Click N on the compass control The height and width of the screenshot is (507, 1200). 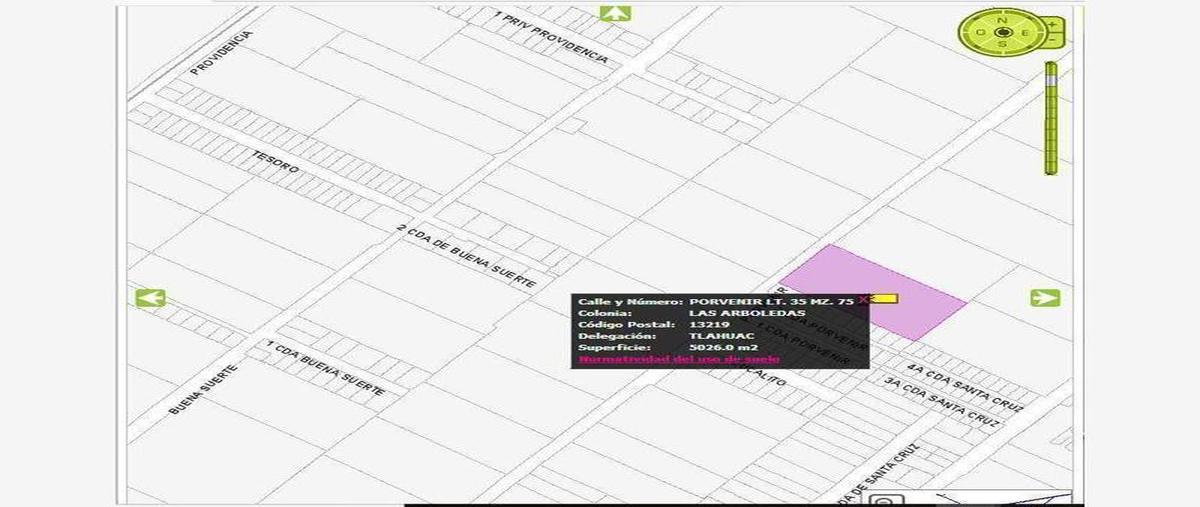tap(1002, 20)
